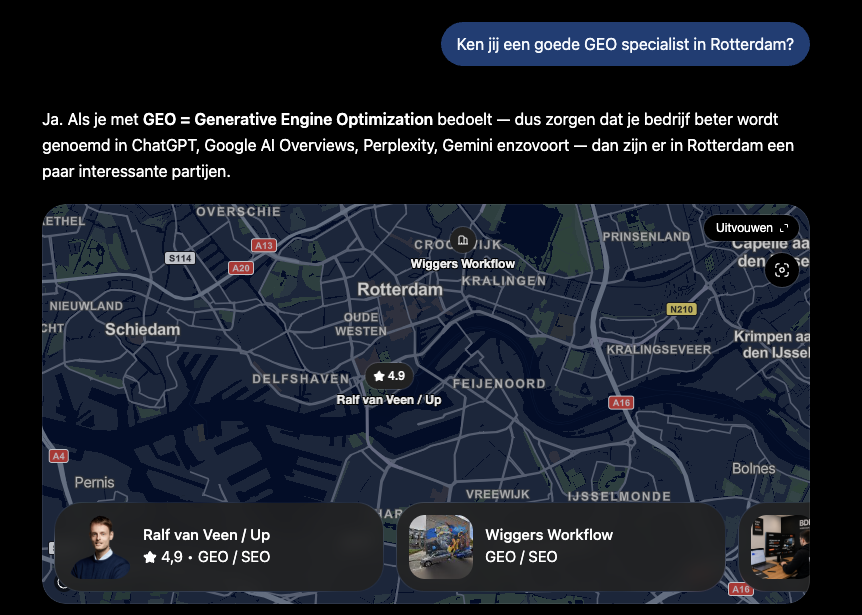Click the N210 road shield on map
This screenshot has height=615, width=862.
click(682, 309)
